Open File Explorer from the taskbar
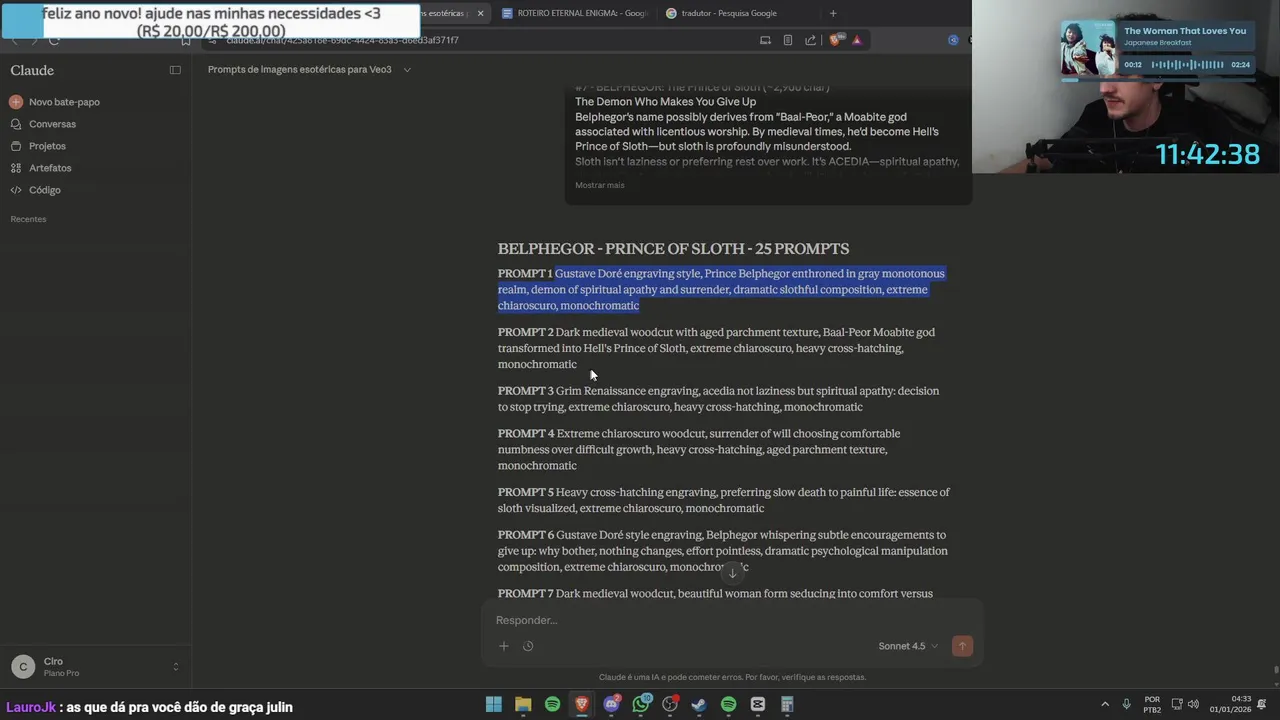 pyautogui.click(x=523, y=704)
